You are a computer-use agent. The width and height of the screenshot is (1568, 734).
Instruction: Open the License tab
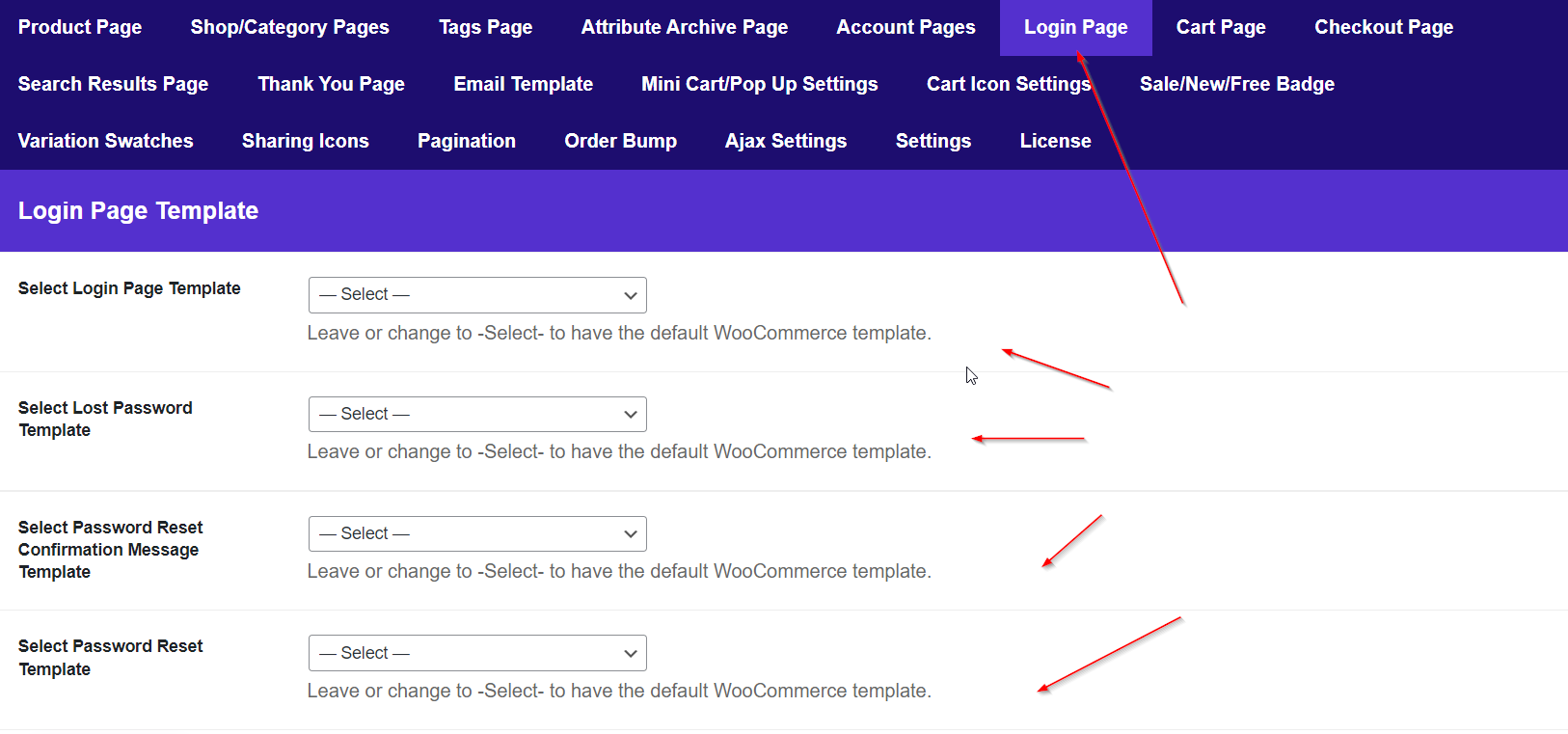click(x=1055, y=142)
